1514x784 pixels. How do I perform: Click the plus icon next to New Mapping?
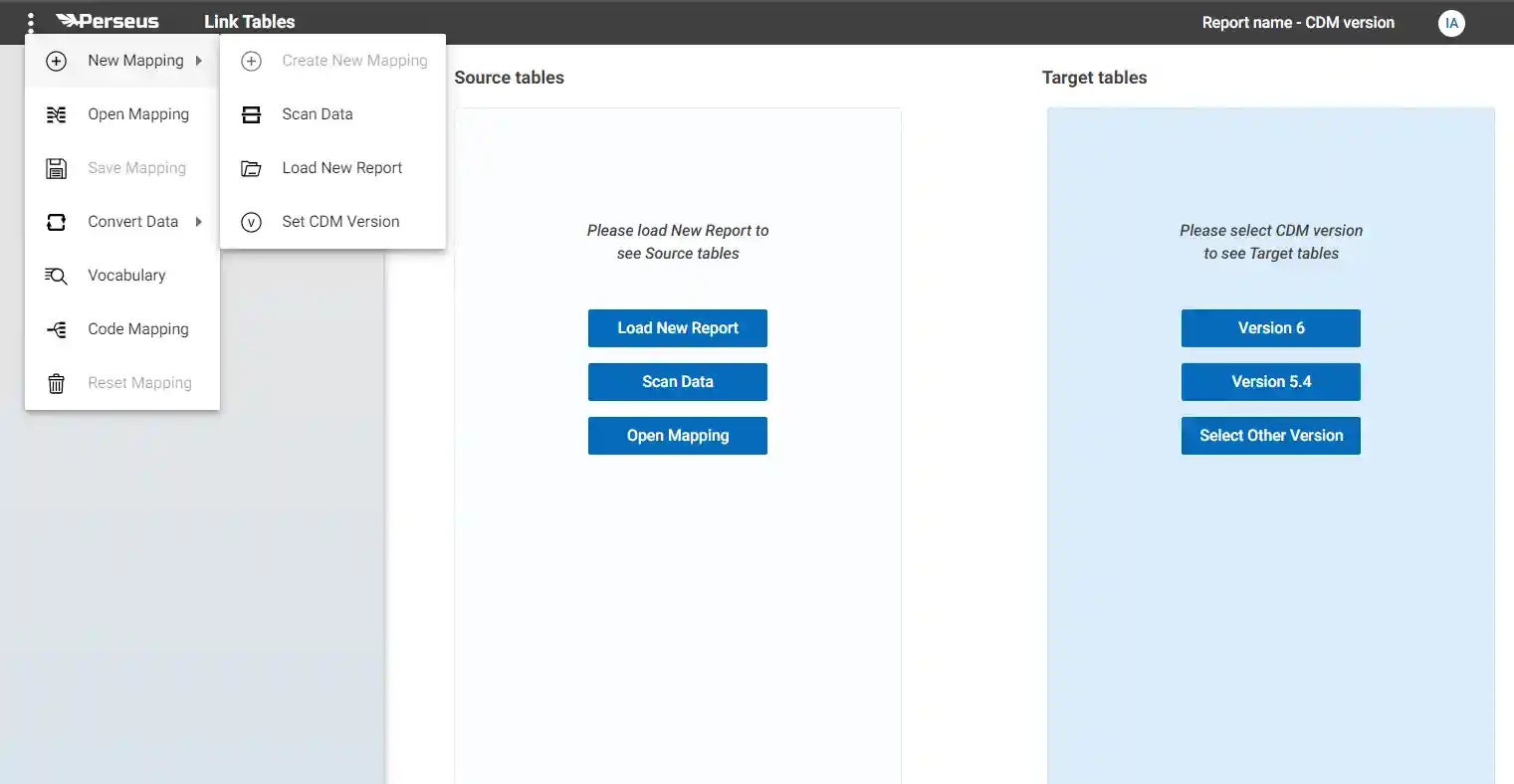coord(57,60)
